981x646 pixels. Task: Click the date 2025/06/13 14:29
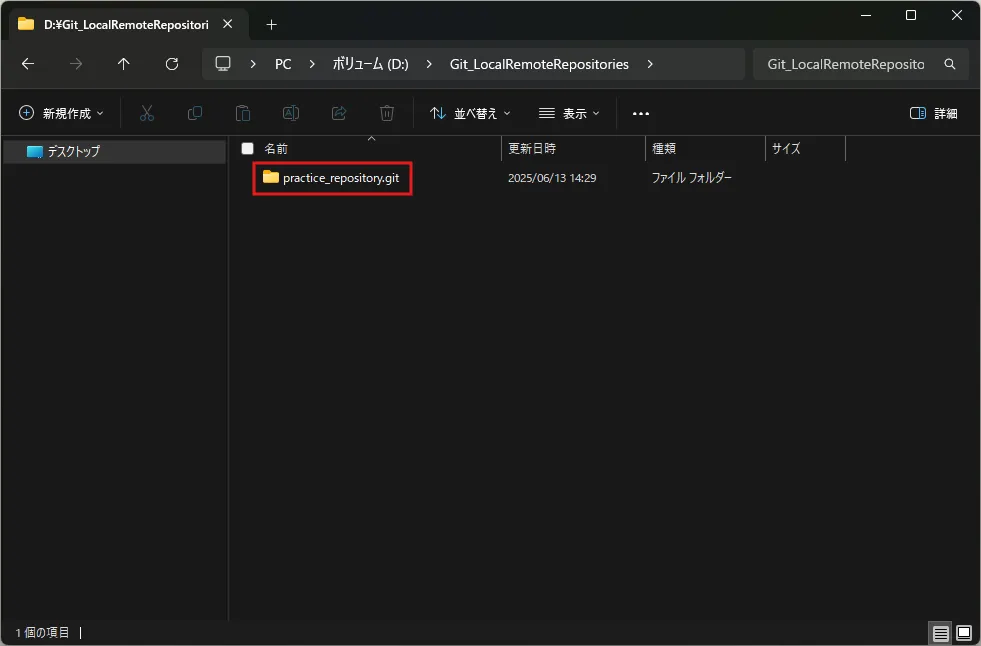point(552,178)
